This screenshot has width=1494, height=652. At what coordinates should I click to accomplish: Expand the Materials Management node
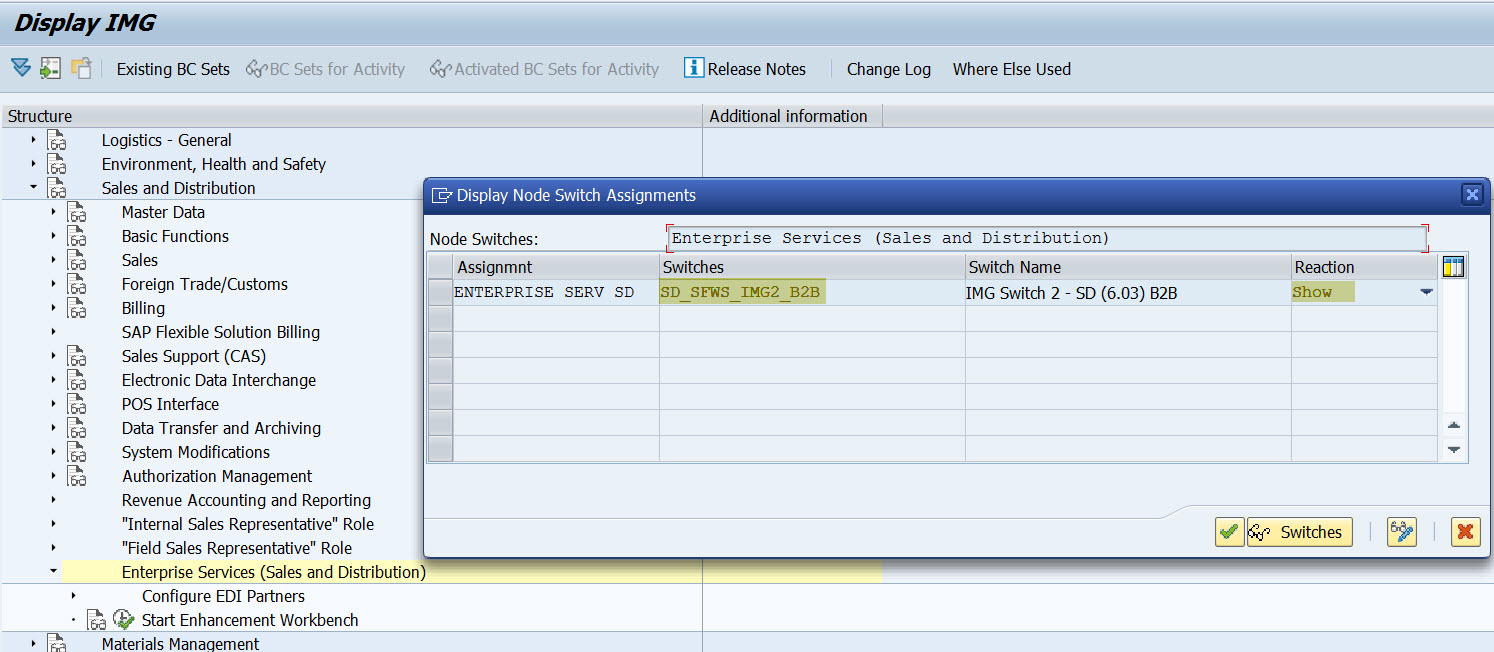(31, 645)
